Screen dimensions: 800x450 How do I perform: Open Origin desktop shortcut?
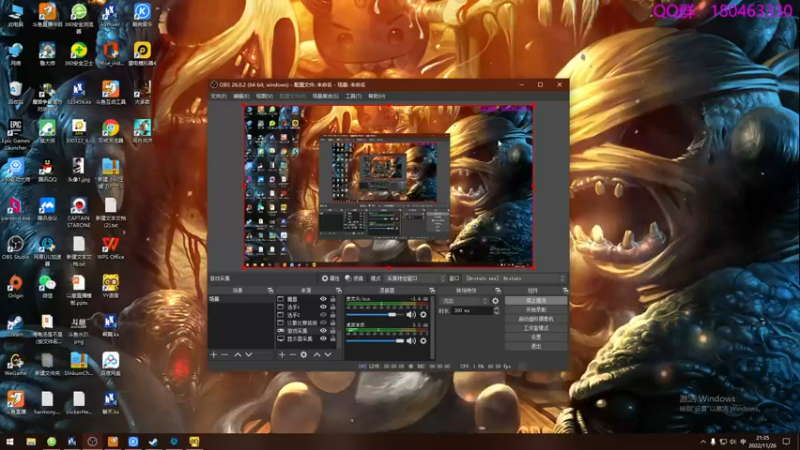click(x=15, y=286)
